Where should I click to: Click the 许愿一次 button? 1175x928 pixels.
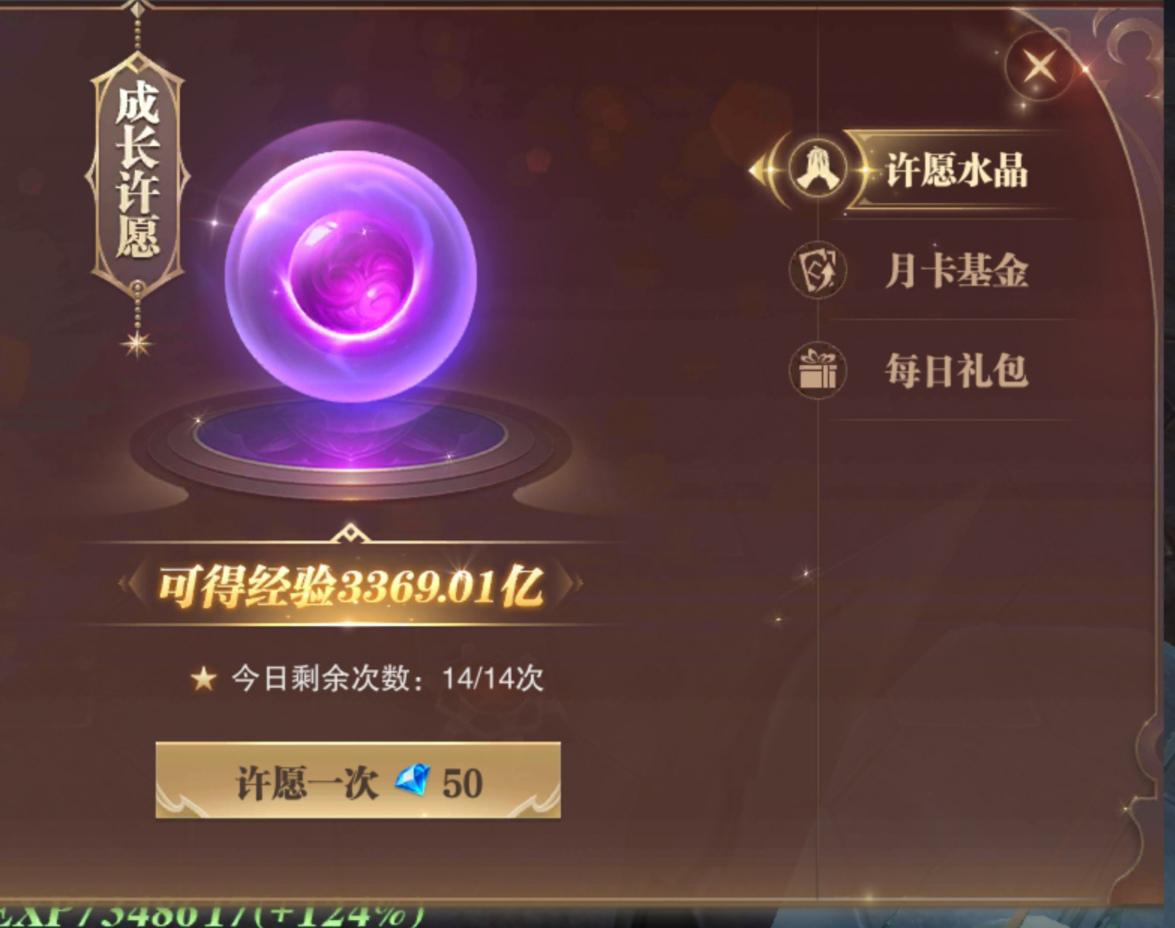(x=357, y=780)
